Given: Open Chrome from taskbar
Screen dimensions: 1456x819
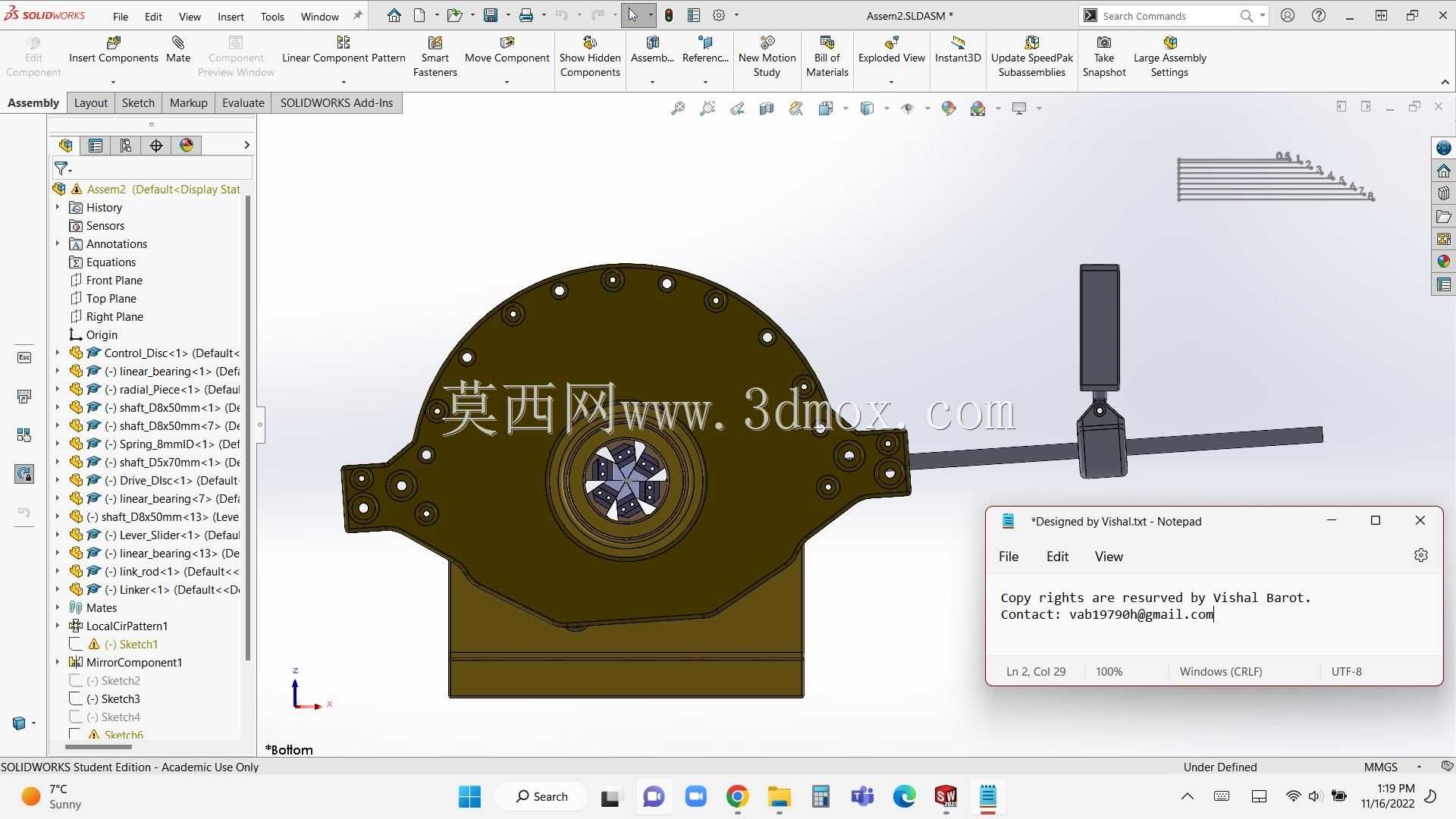Looking at the screenshot, I should [737, 796].
